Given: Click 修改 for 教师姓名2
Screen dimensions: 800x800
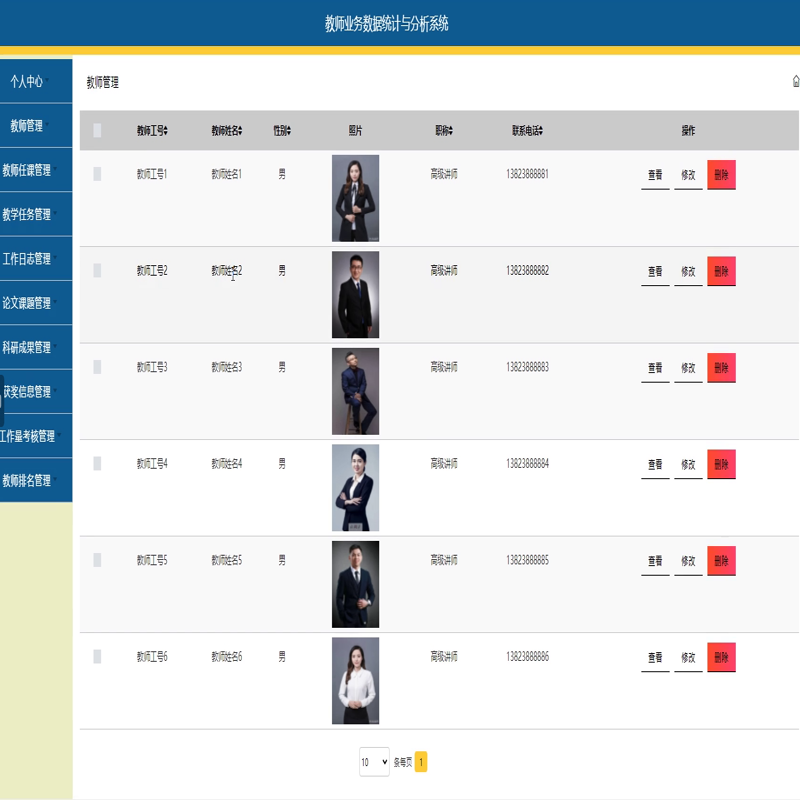Looking at the screenshot, I should [x=688, y=271].
